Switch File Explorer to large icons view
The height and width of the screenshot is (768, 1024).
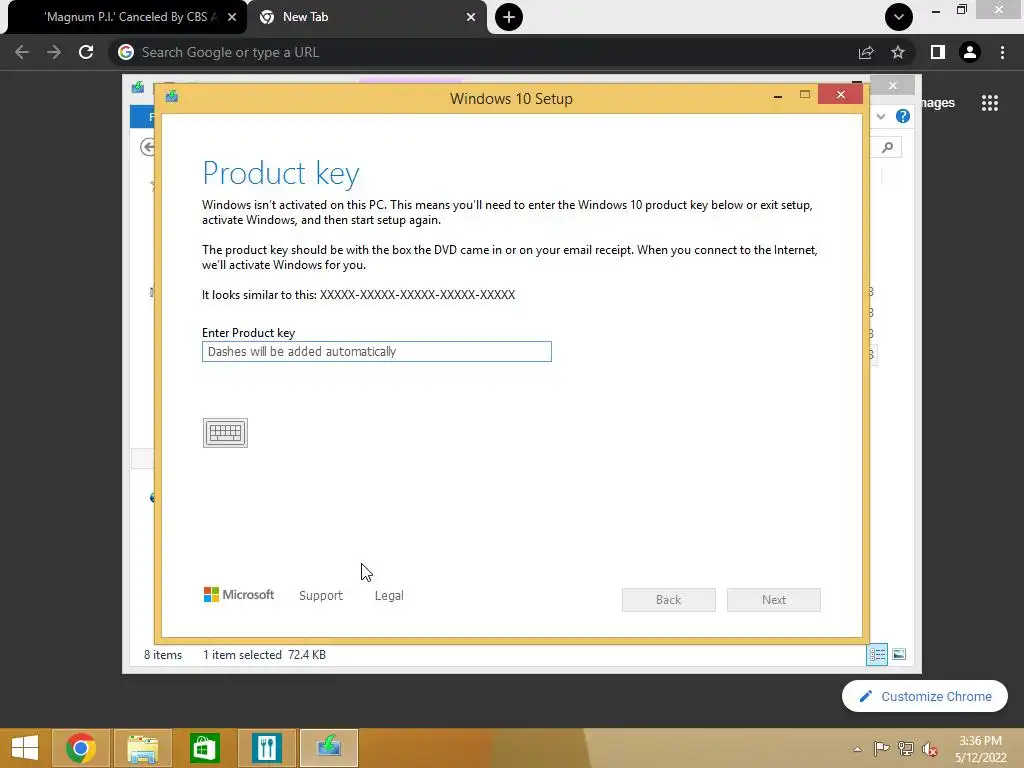pyautogui.click(x=899, y=654)
